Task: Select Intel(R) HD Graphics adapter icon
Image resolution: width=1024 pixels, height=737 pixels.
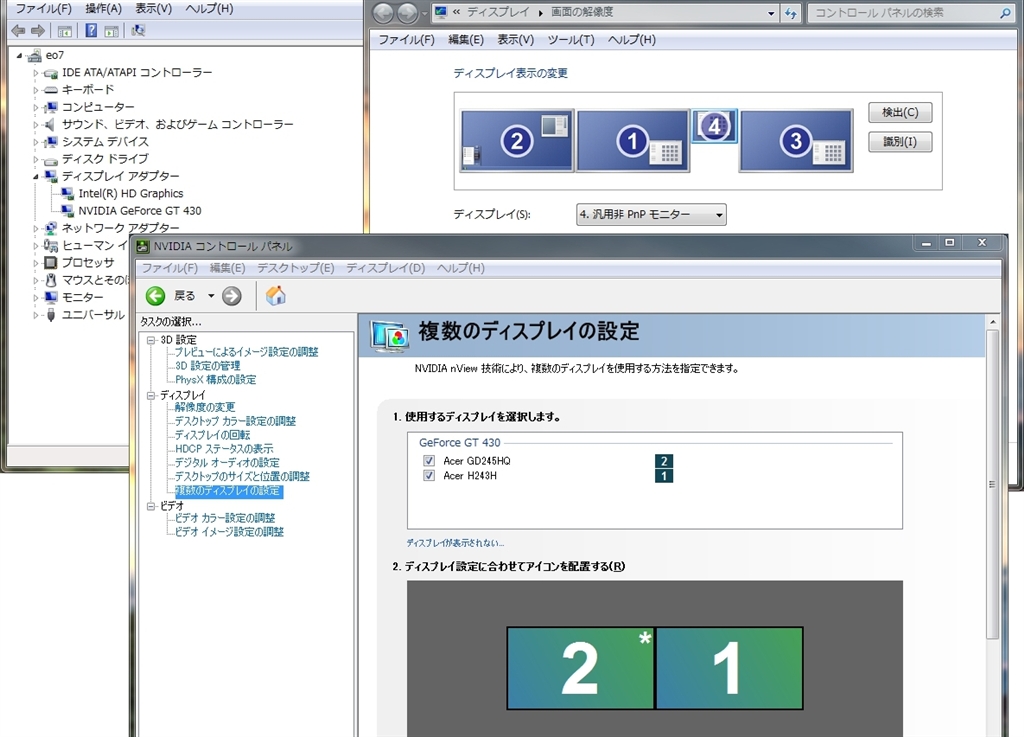Action: coord(67,193)
